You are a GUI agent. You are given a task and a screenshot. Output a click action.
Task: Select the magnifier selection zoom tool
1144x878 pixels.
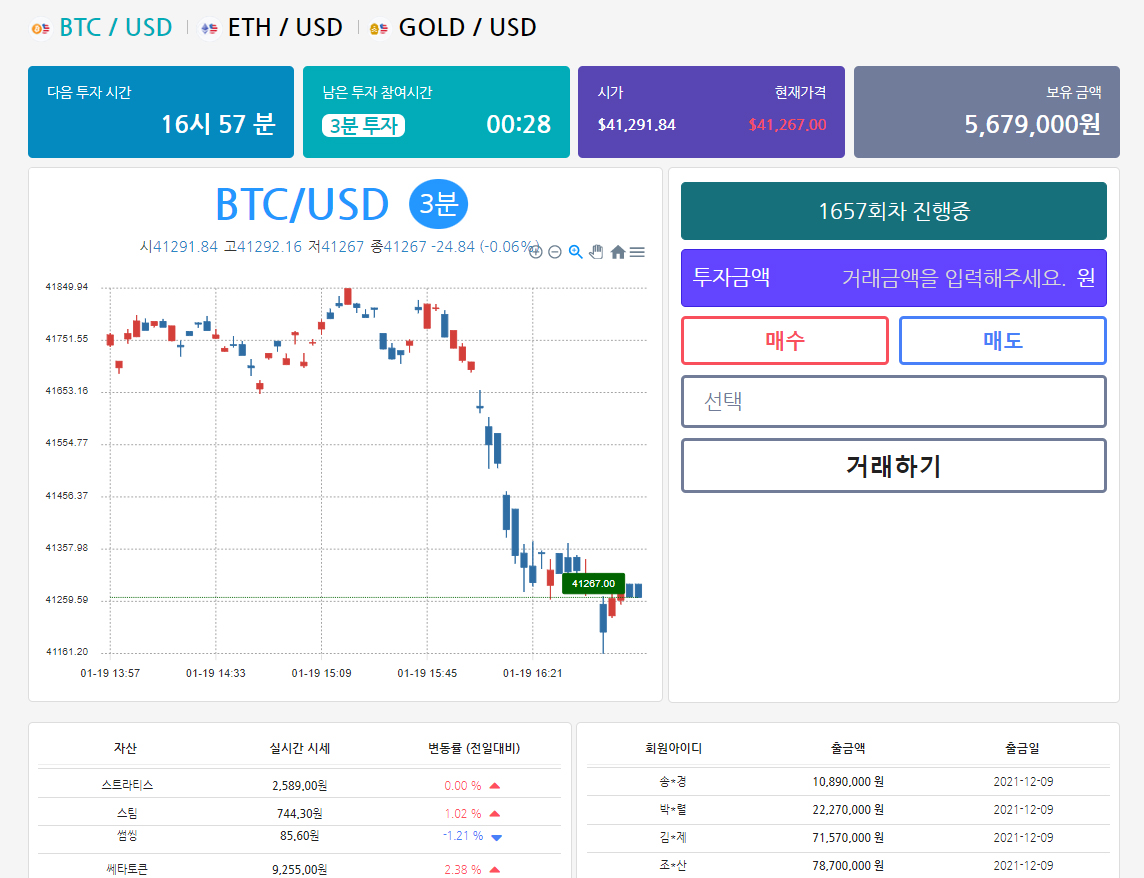click(x=576, y=252)
